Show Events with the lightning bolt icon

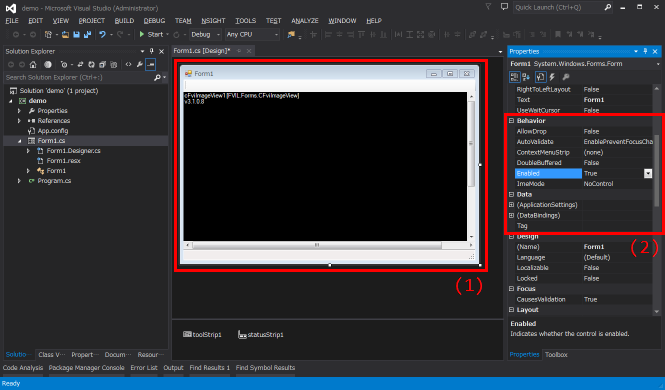tap(552, 77)
